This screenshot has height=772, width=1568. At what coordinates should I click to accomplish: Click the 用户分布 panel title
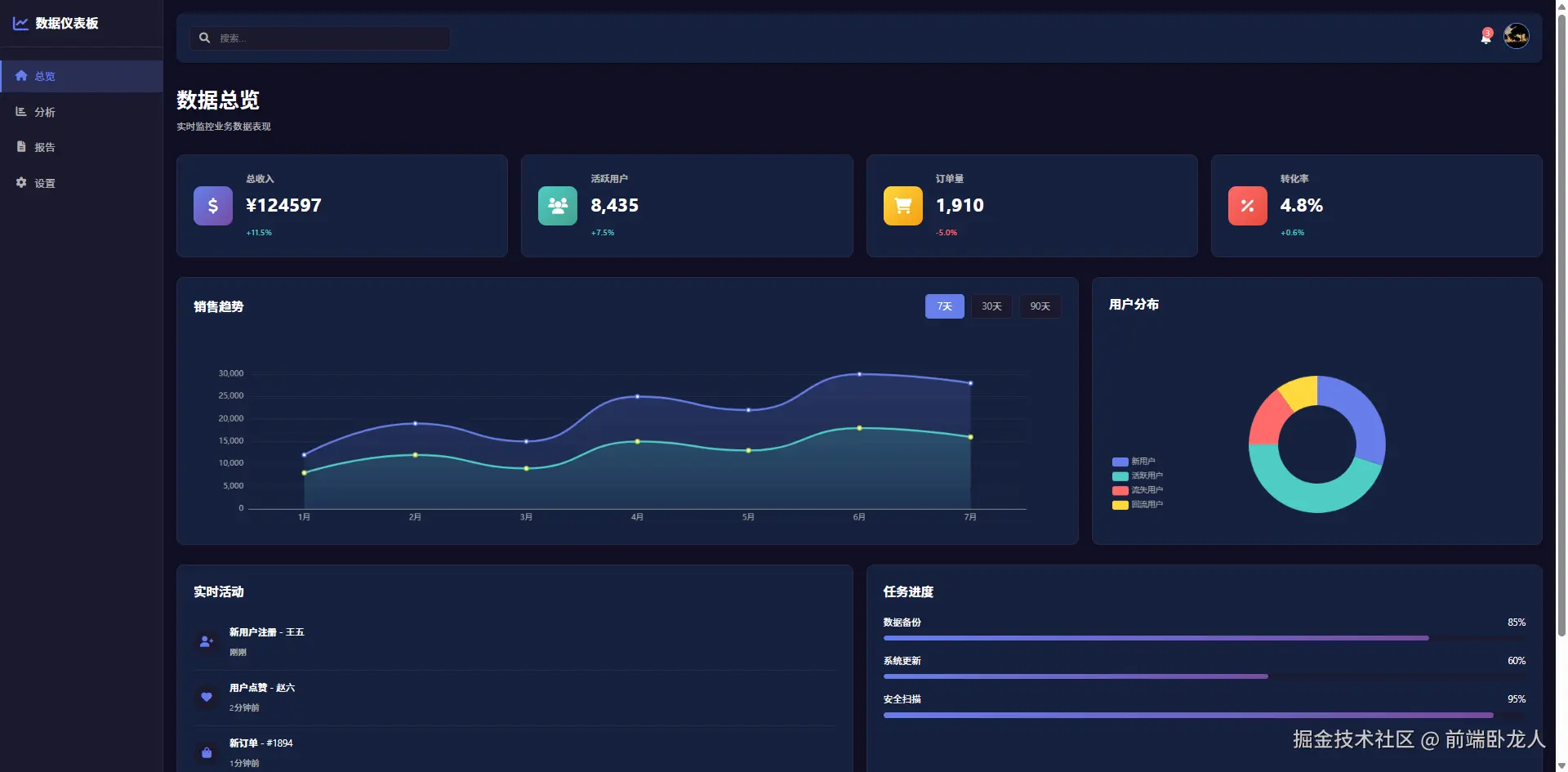click(x=1134, y=304)
